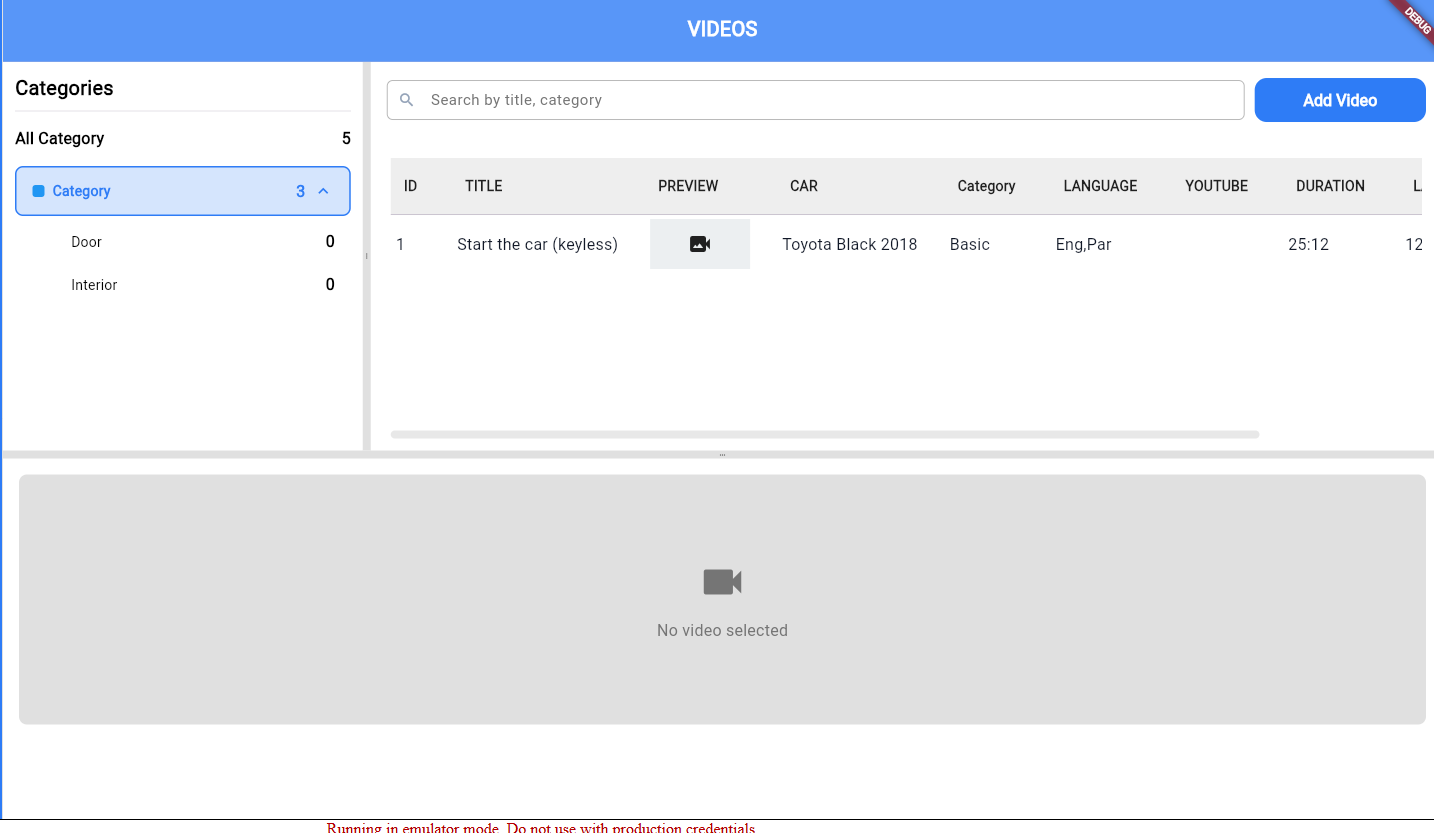Click the video camera preview icon in row 1

[x=700, y=244]
